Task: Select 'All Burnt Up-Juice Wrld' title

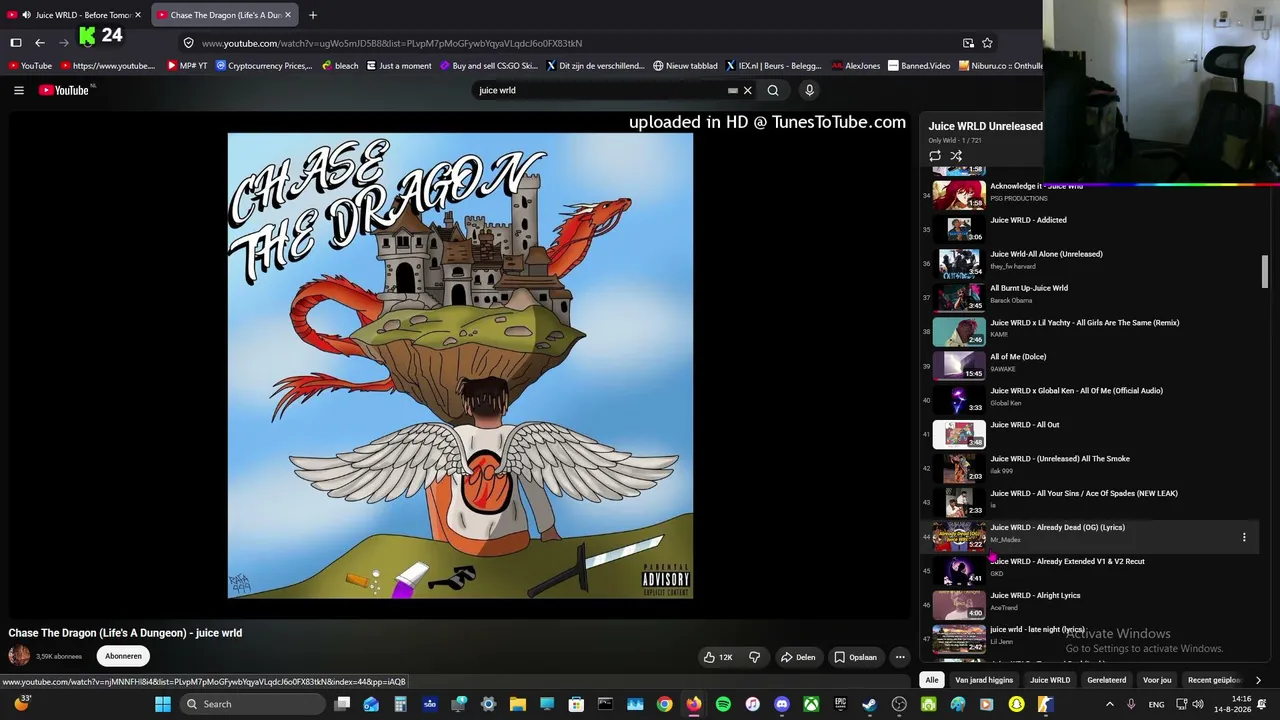Action: (x=1029, y=288)
